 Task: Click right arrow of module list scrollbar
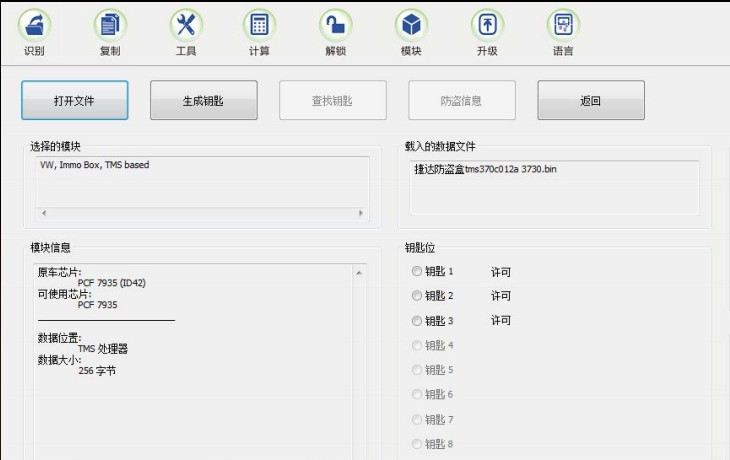point(361,213)
